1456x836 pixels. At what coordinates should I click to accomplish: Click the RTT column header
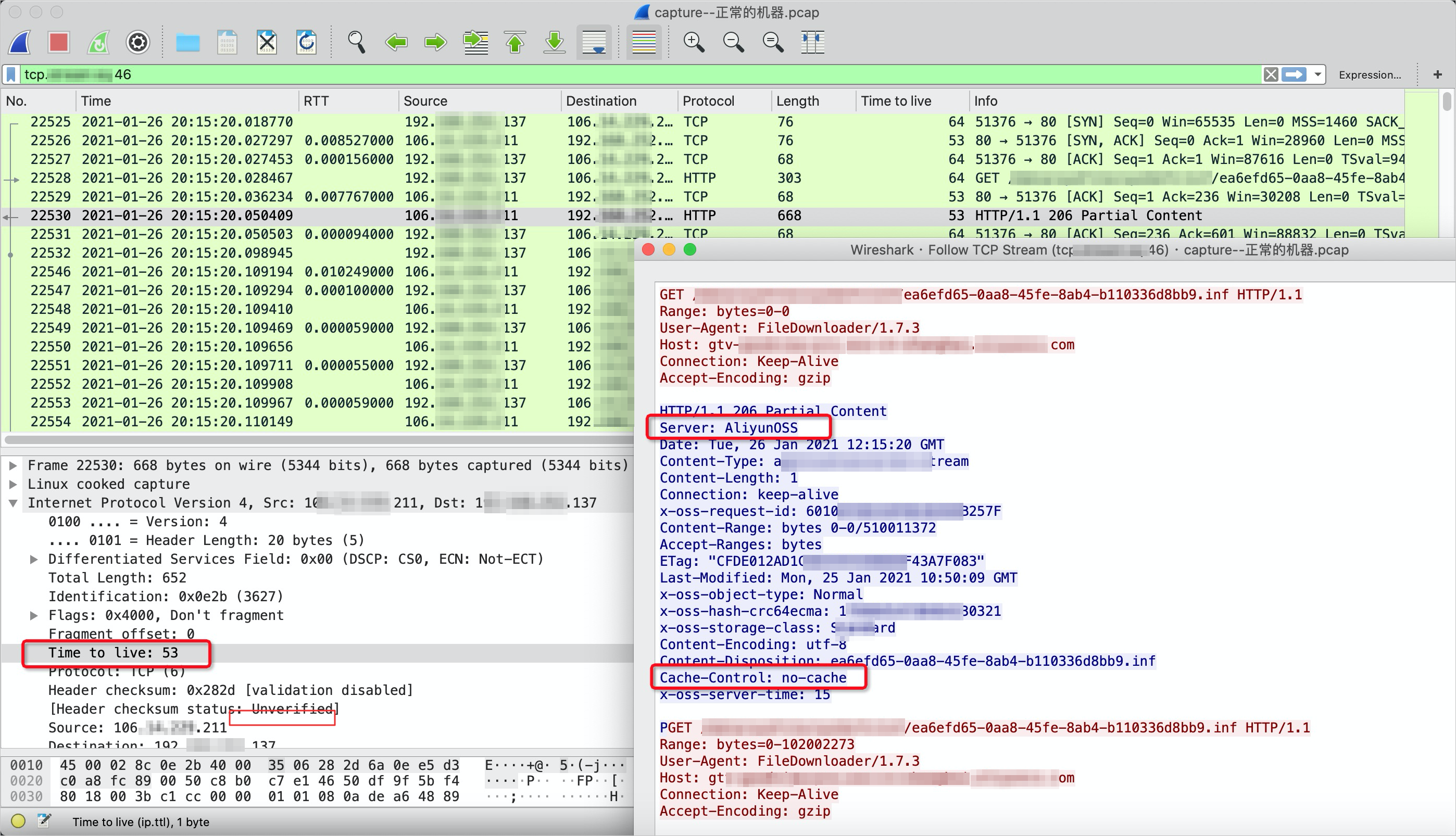pos(316,101)
